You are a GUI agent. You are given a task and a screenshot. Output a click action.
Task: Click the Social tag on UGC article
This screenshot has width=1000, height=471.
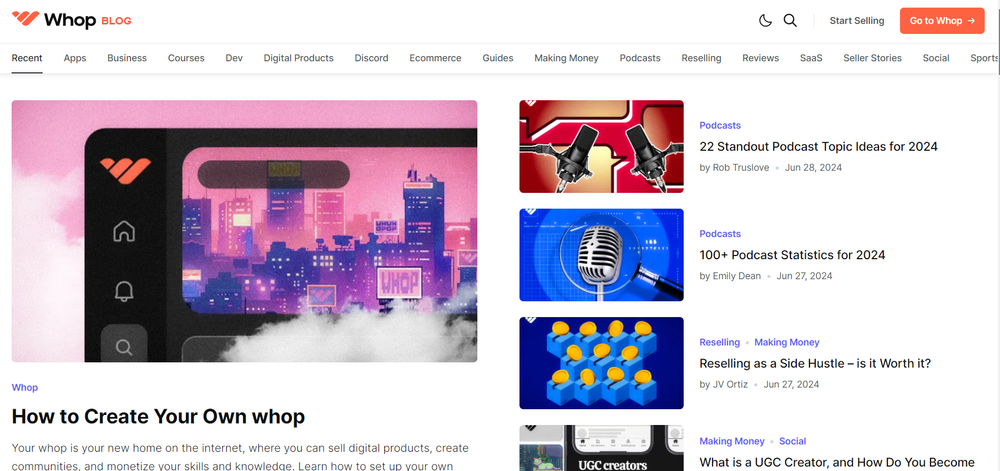pyautogui.click(x=792, y=441)
